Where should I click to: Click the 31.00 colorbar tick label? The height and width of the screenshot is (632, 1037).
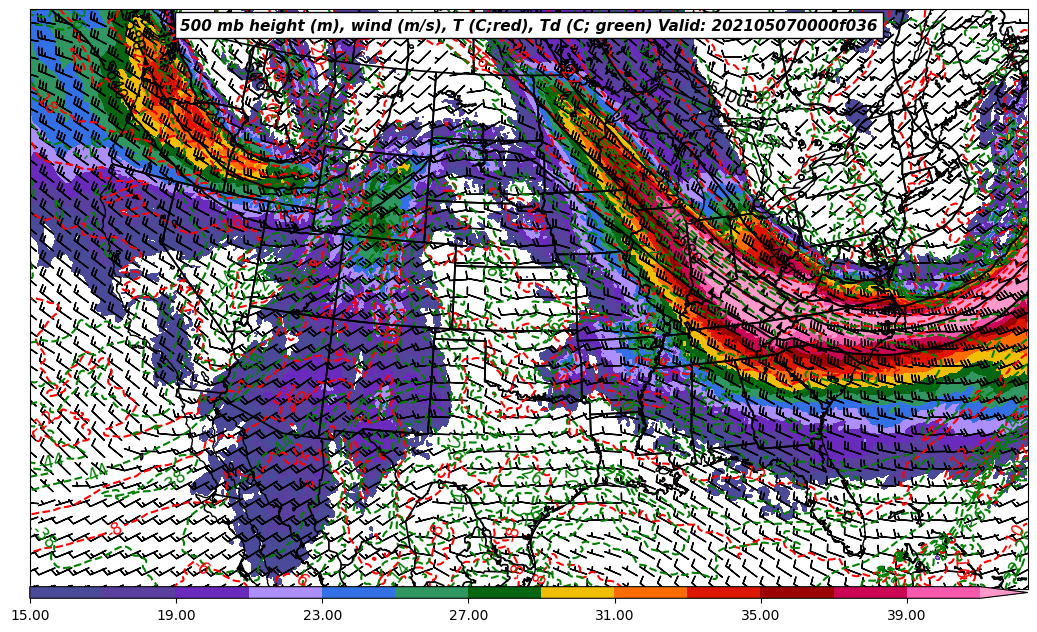[x=615, y=615]
